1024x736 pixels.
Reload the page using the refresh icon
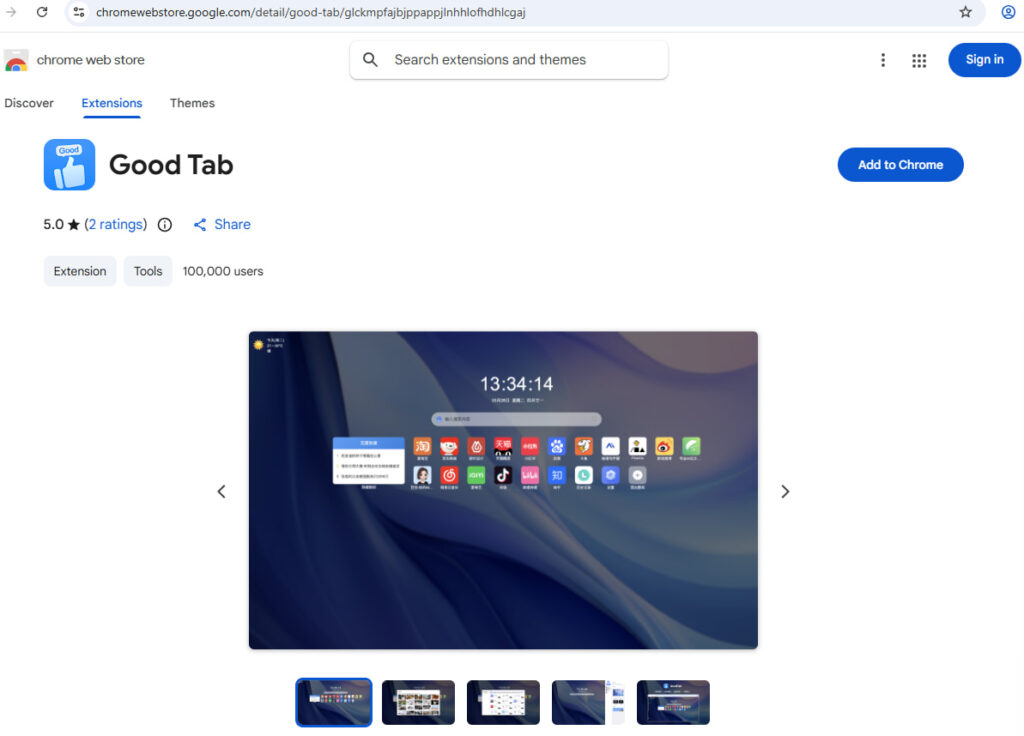tap(42, 12)
